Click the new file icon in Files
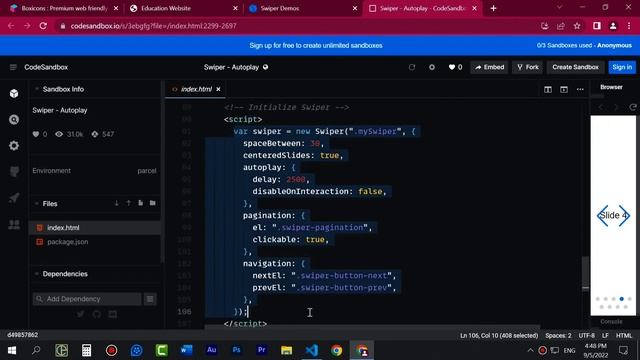 click(x=140, y=203)
